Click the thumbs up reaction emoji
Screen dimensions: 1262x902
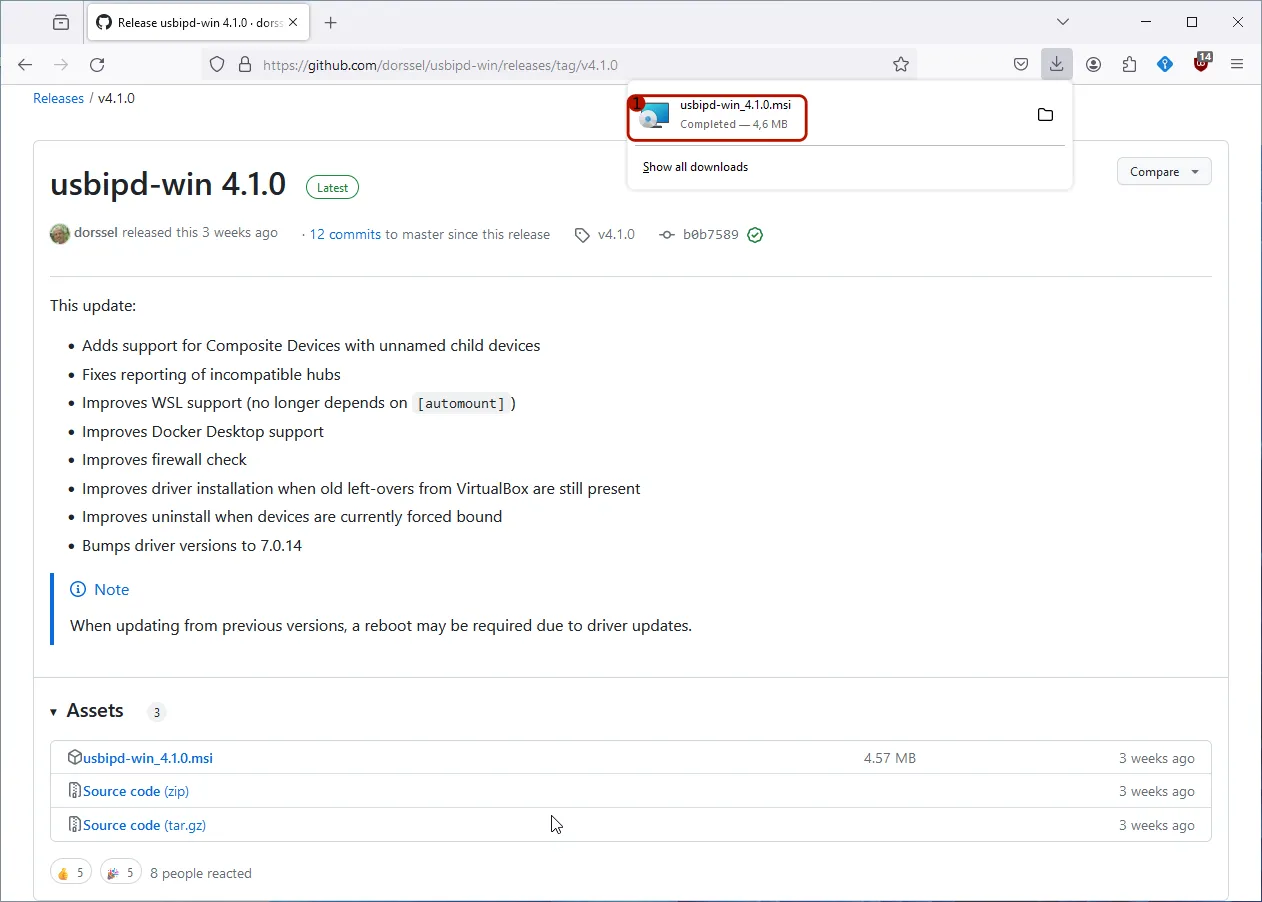click(70, 871)
